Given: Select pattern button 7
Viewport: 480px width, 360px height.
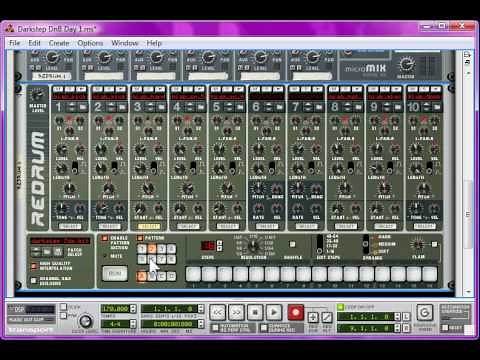Looking at the screenshot, I should pos(162,259).
